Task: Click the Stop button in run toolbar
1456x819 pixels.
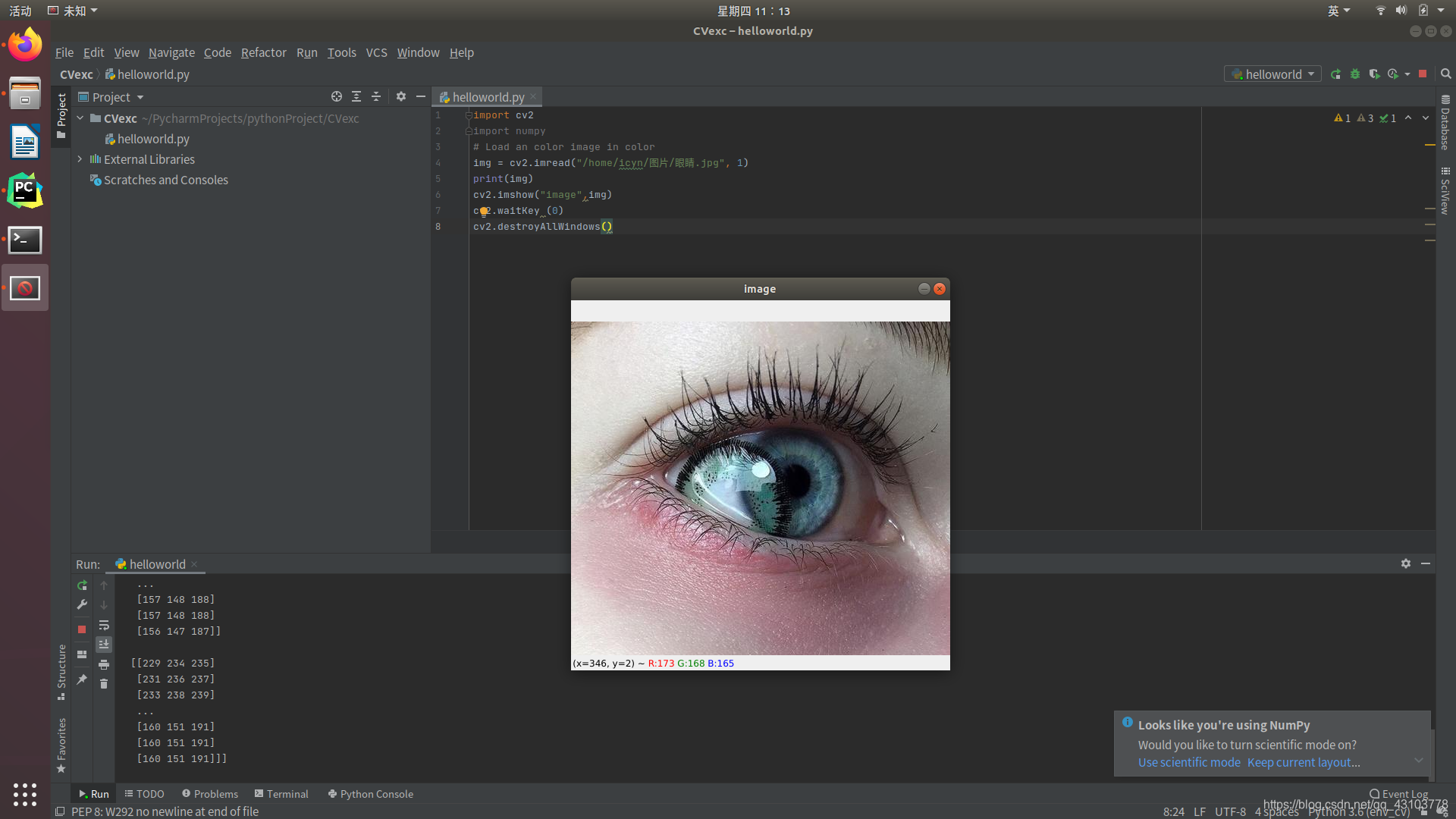Action: tap(82, 628)
